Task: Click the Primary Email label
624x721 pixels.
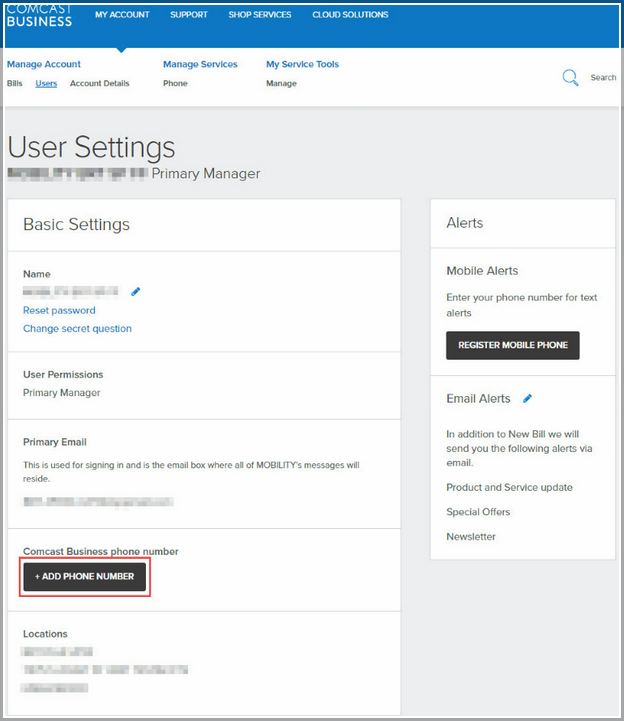Action: [x=55, y=442]
